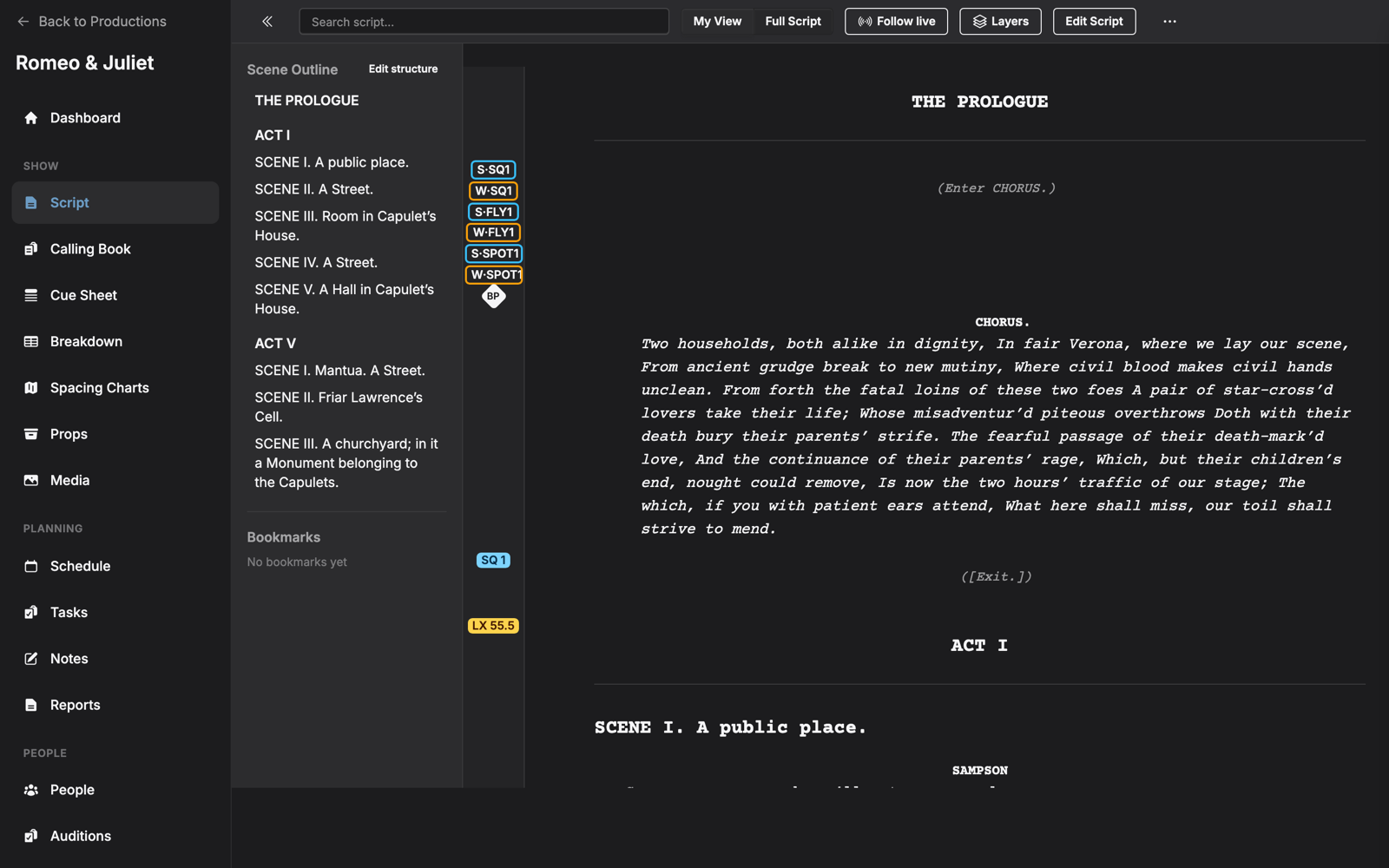1389x868 pixels.
Task: Click the SAMPSON character name
Action: [x=979, y=771]
